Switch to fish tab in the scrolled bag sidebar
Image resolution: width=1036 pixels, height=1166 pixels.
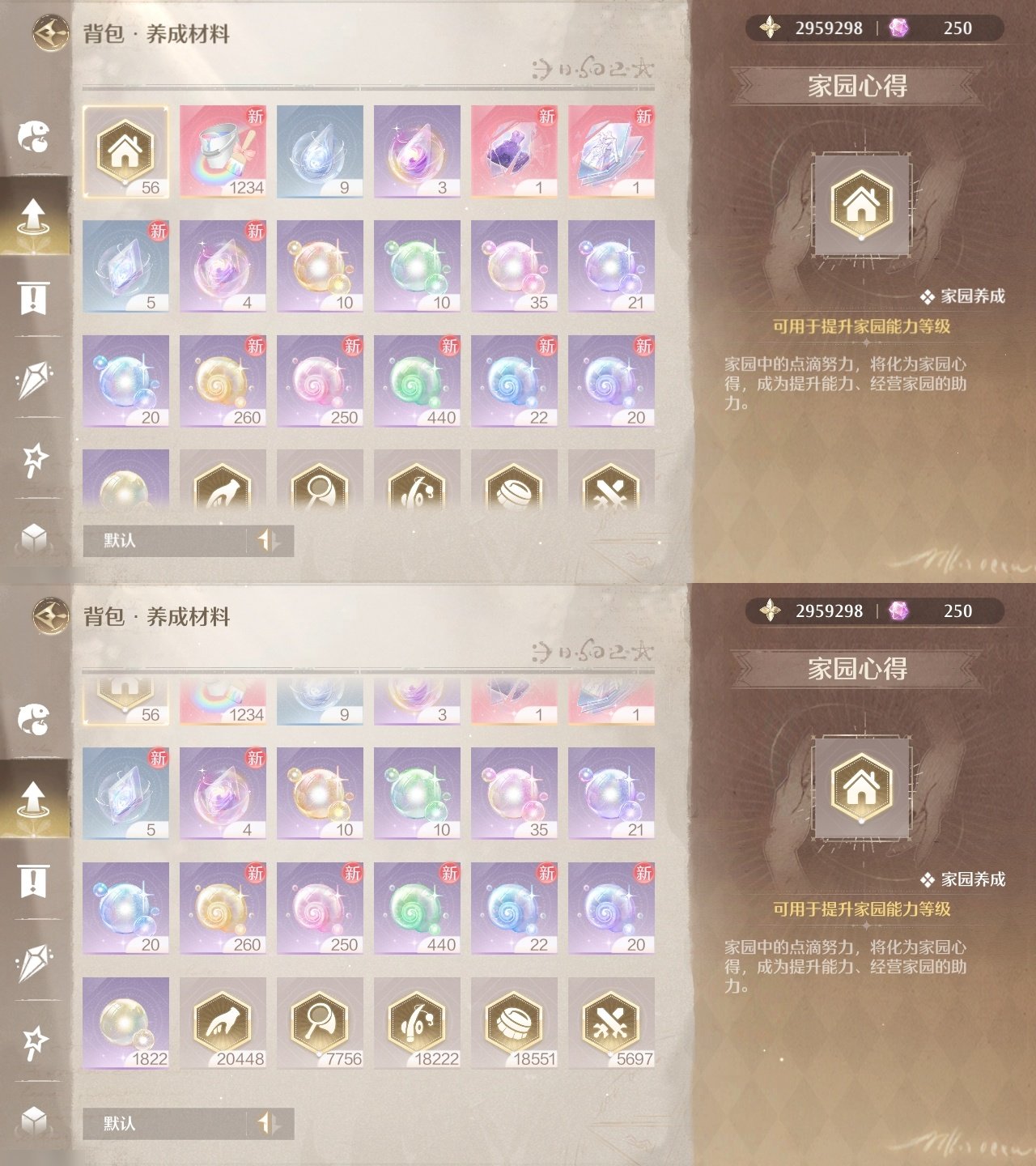(34, 719)
